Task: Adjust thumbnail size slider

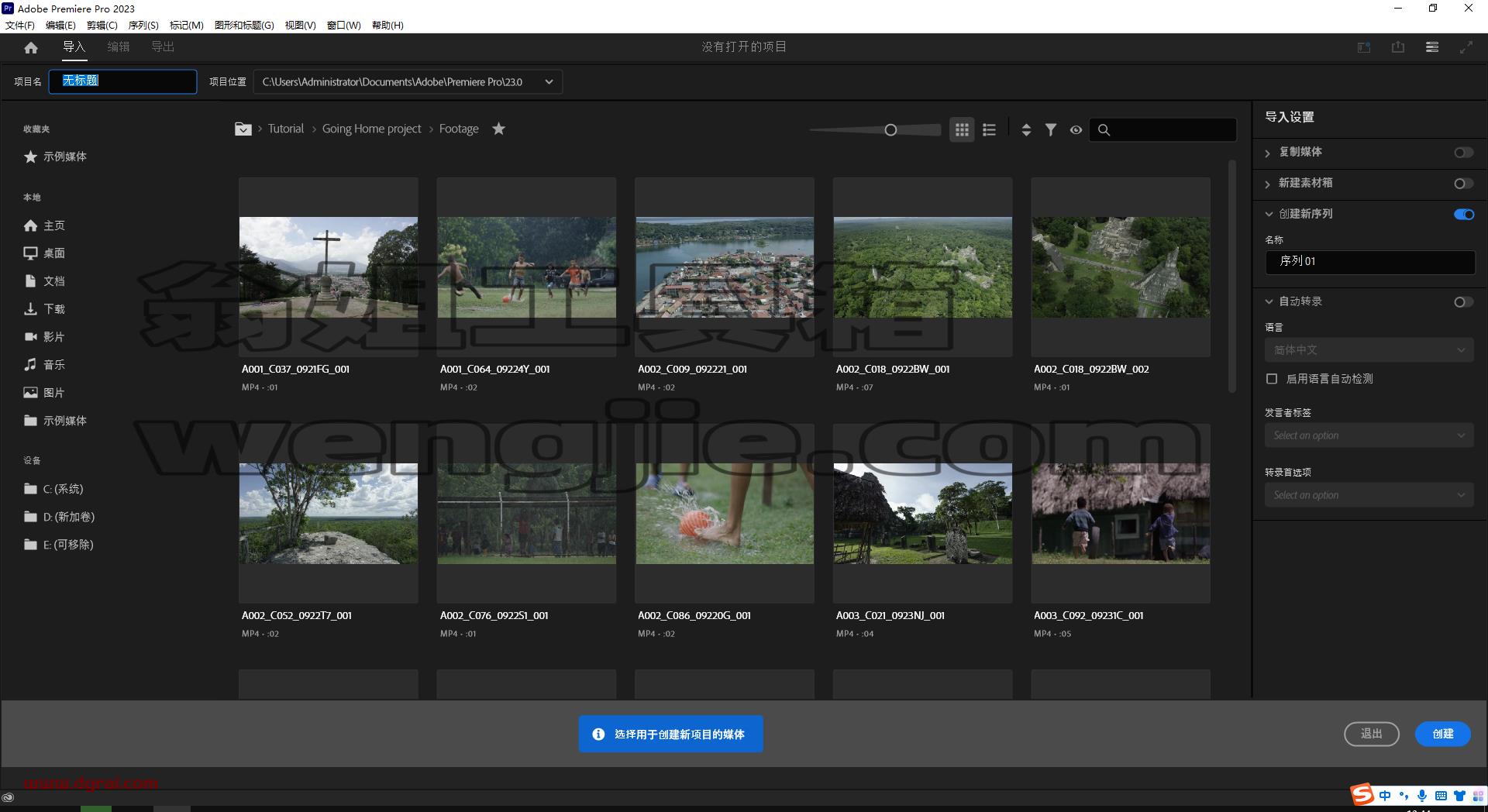Action: pos(890,130)
